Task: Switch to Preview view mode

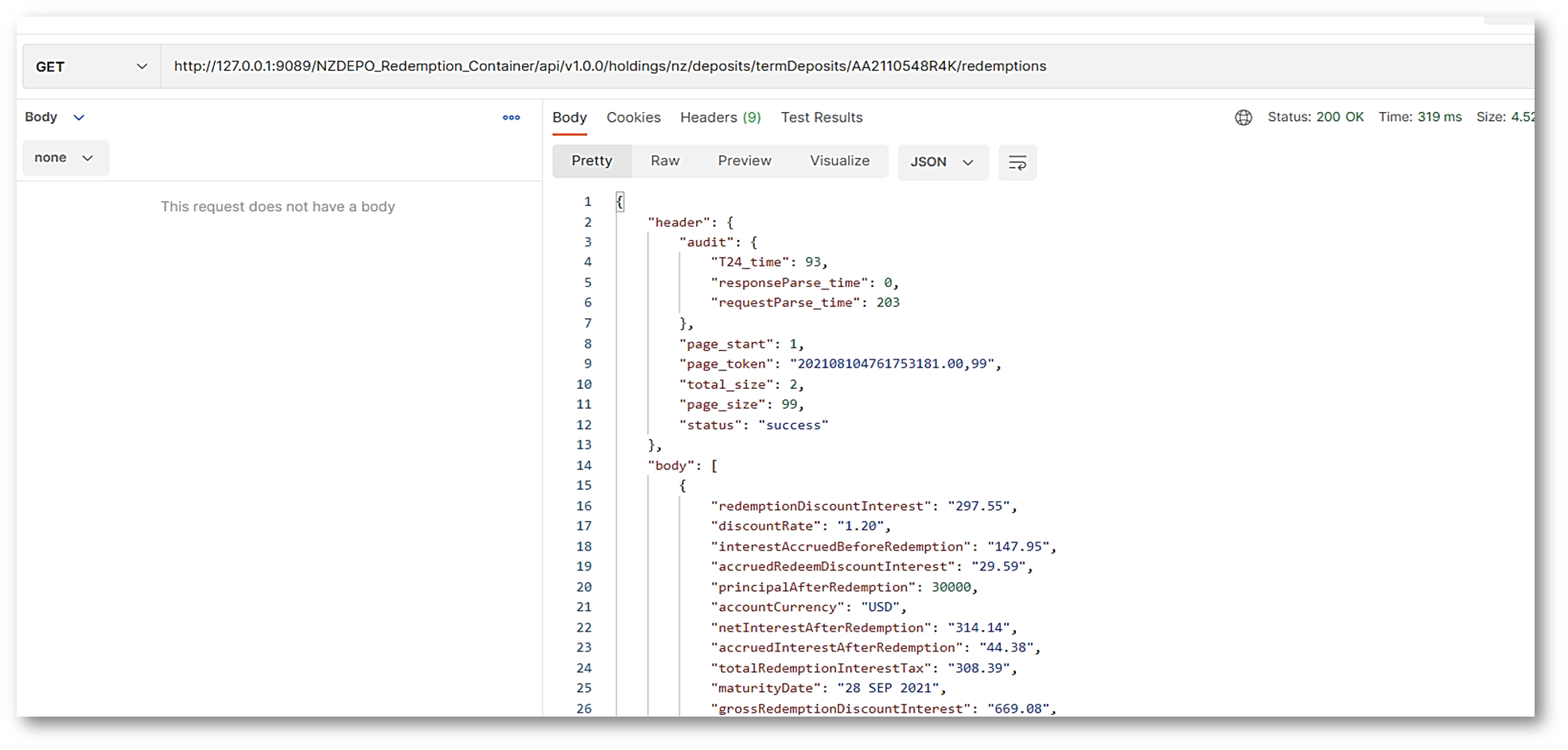Action: pos(744,161)
